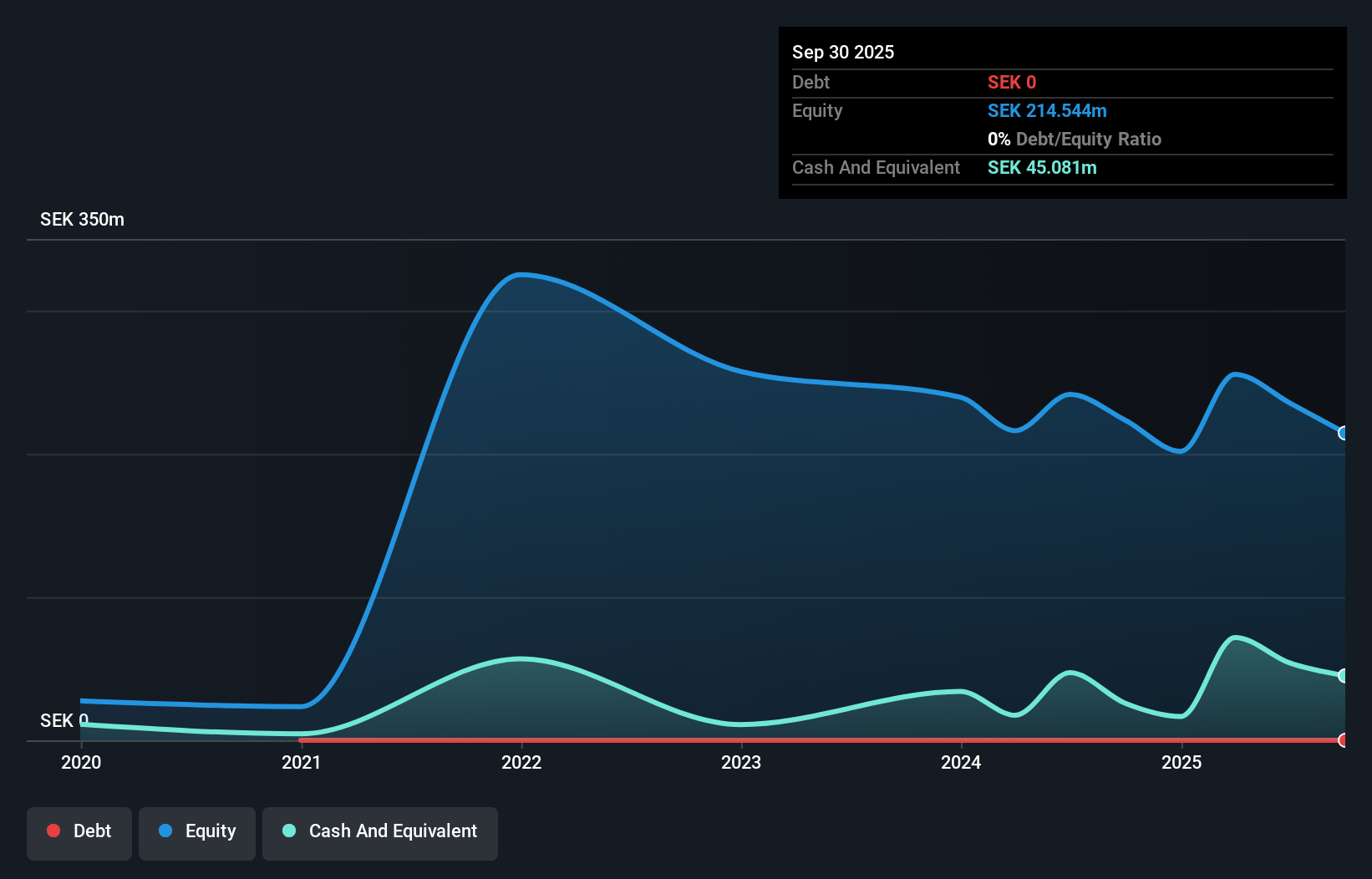Select the 2025 axis label
The image size is (1372, 879).
coord(1182,762)
